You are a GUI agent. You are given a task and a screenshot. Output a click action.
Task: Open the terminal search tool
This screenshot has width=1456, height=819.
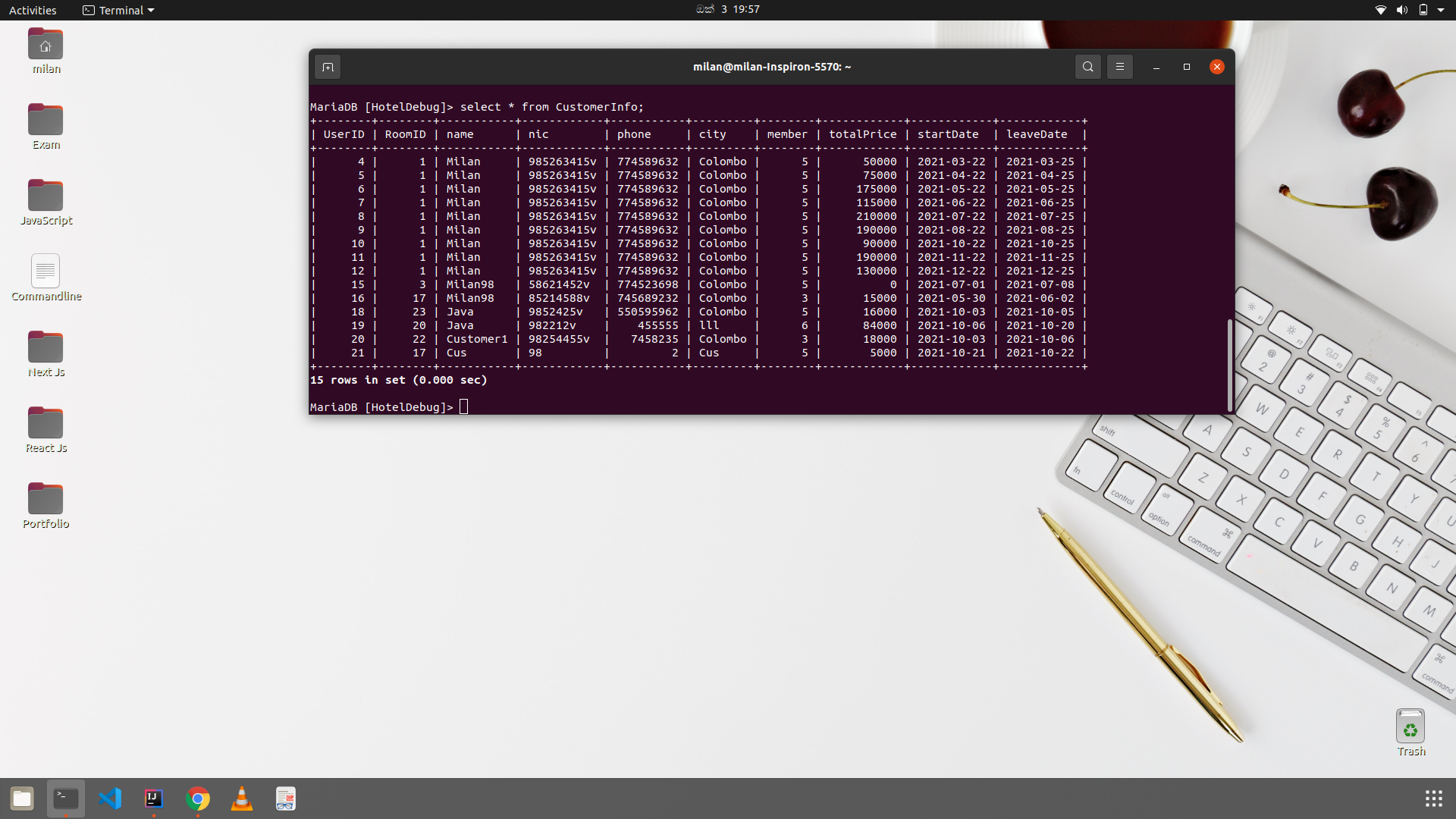coord(1087,66)
